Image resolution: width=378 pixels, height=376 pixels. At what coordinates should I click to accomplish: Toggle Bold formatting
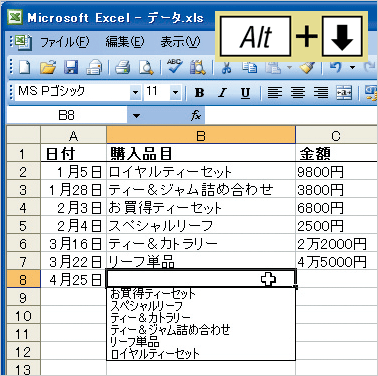click(199, 93)
